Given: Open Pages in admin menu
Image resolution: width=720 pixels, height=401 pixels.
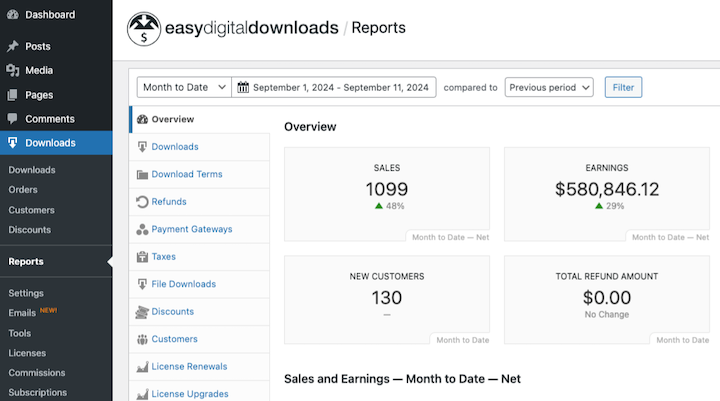Looking at the screenshot, I should pos(56,95).
